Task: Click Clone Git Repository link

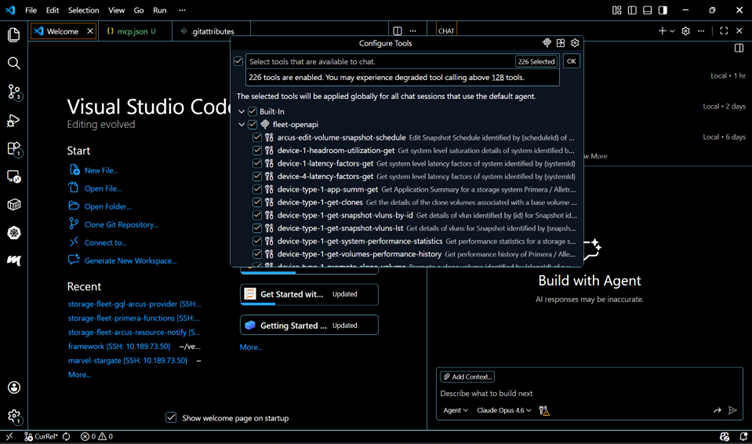Action: [x=121, y=224]
